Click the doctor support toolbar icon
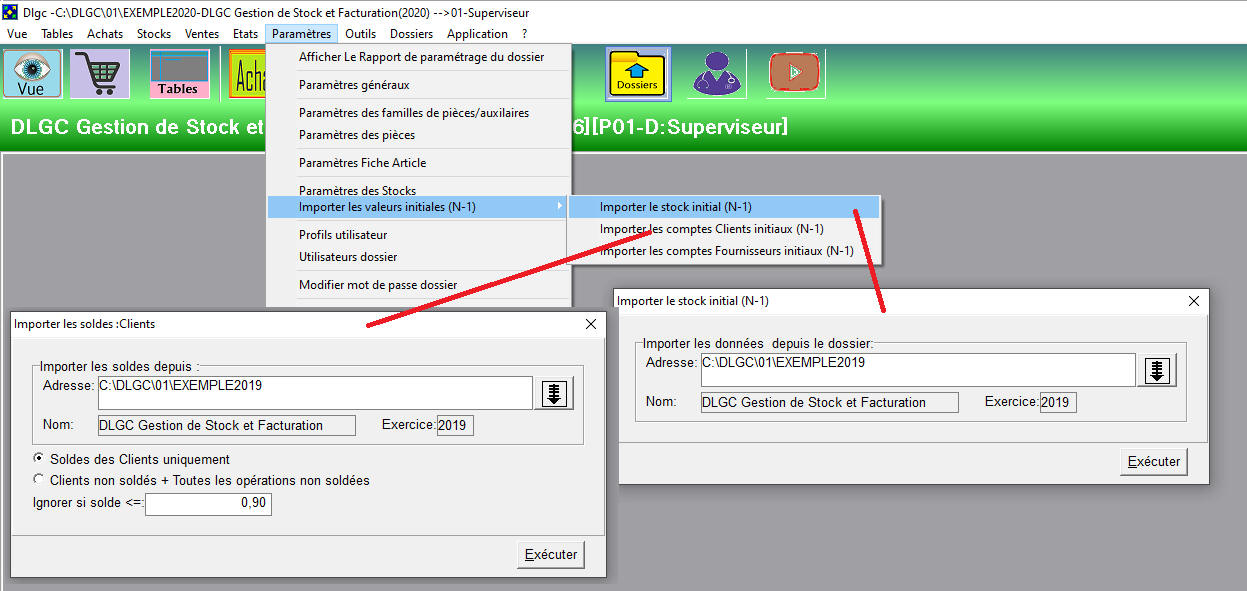 pos(717,73)
